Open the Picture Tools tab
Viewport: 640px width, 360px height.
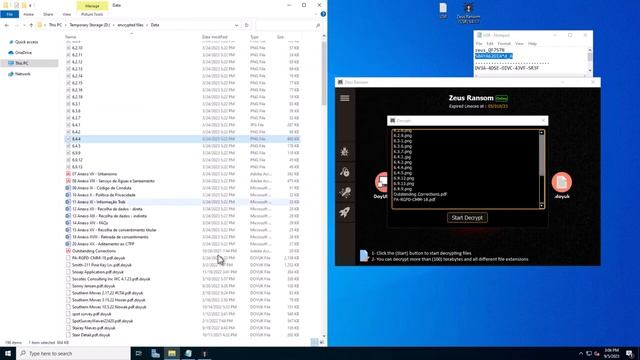click(92, 14)
